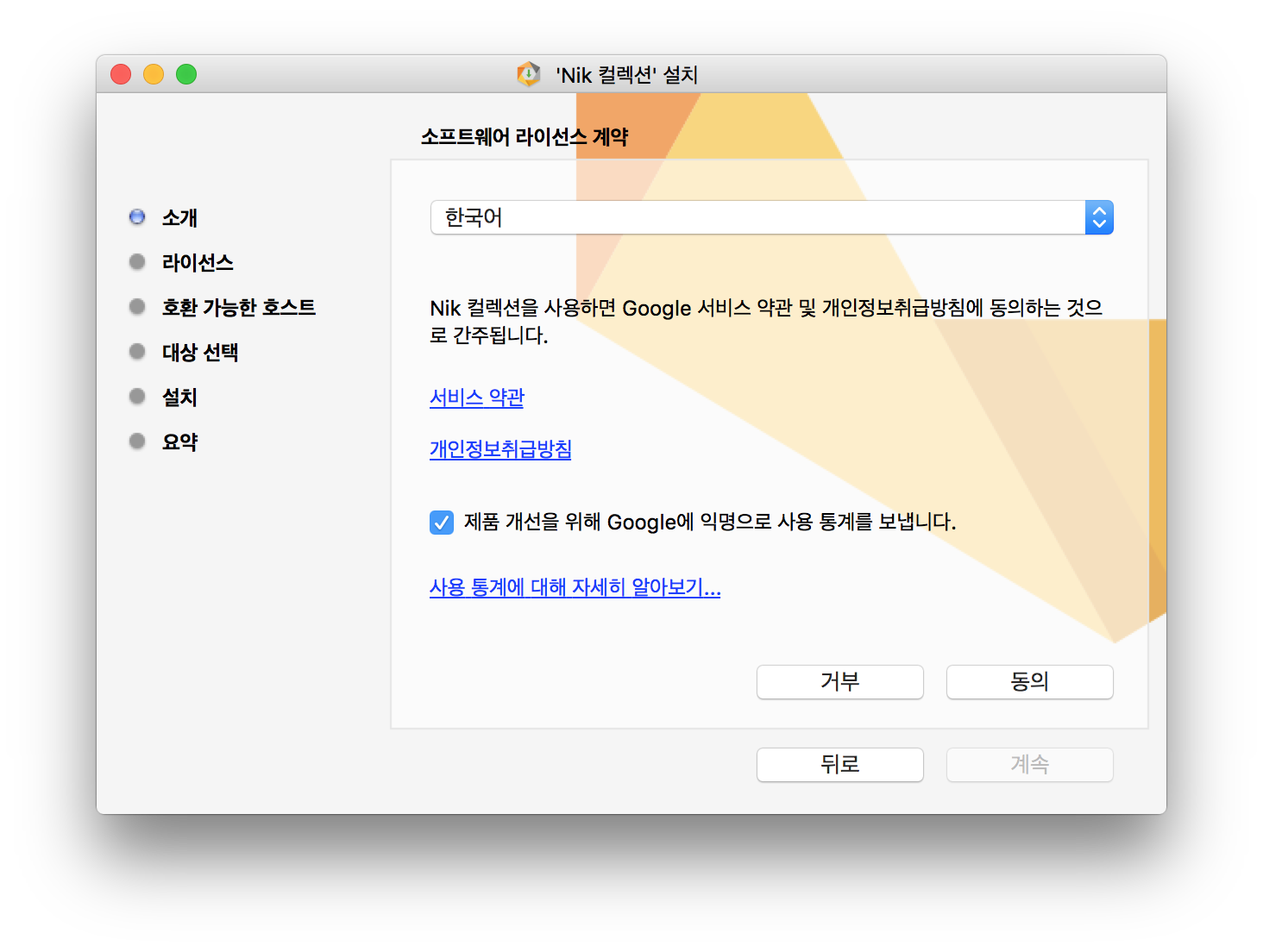Close the installer with red button
The image size is (1263, 952).
121,74
